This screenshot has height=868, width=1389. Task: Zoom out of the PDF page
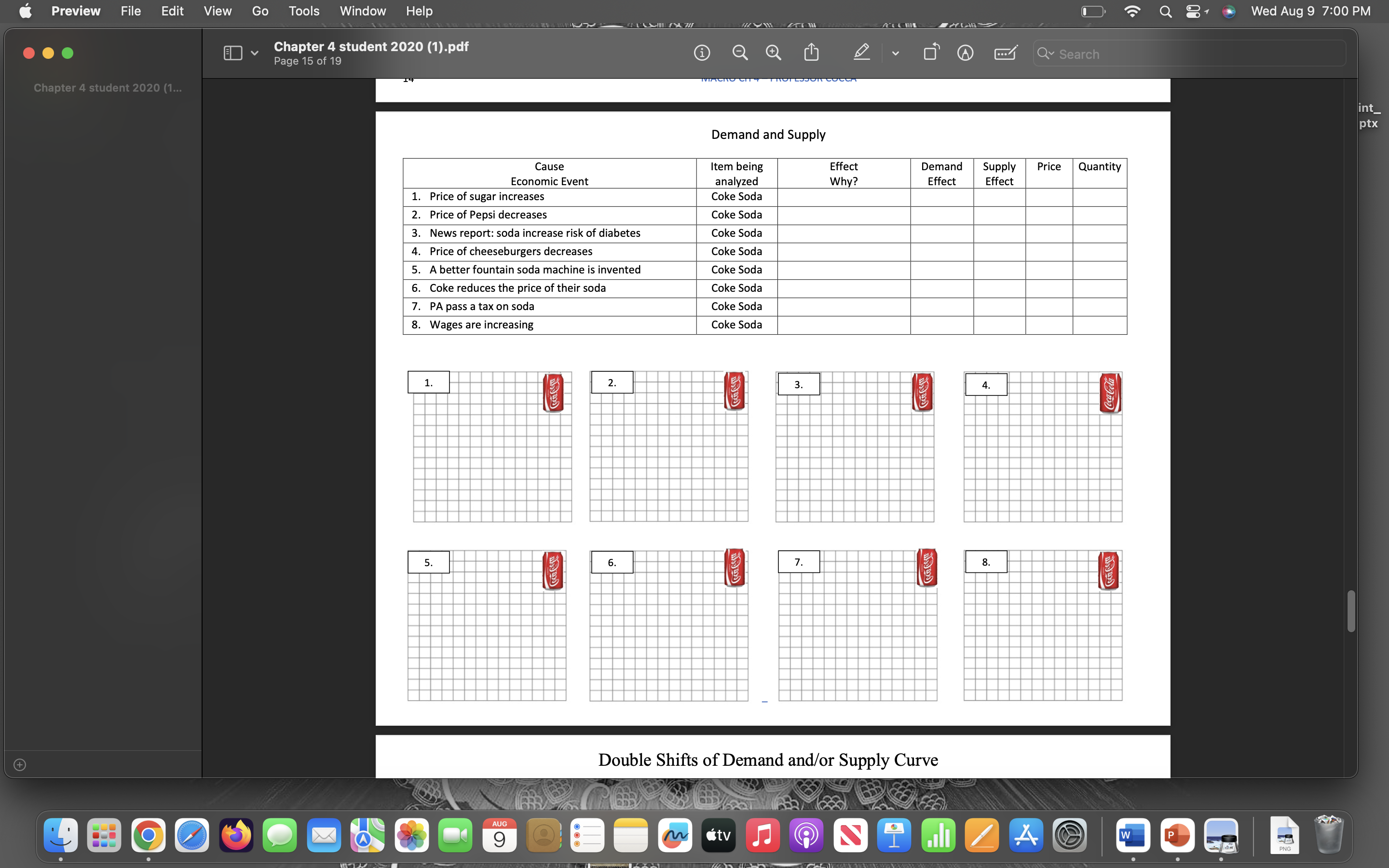[x=739, y=52]
